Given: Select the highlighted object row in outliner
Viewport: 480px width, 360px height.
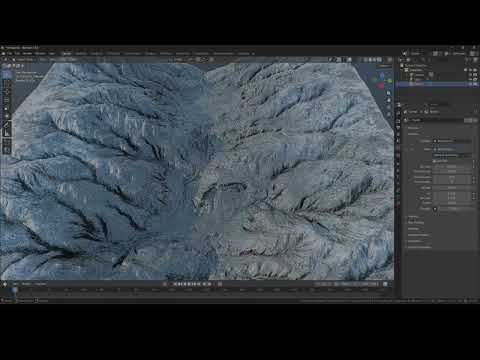Looking at the screenshot, I should (x=437, y=84).
